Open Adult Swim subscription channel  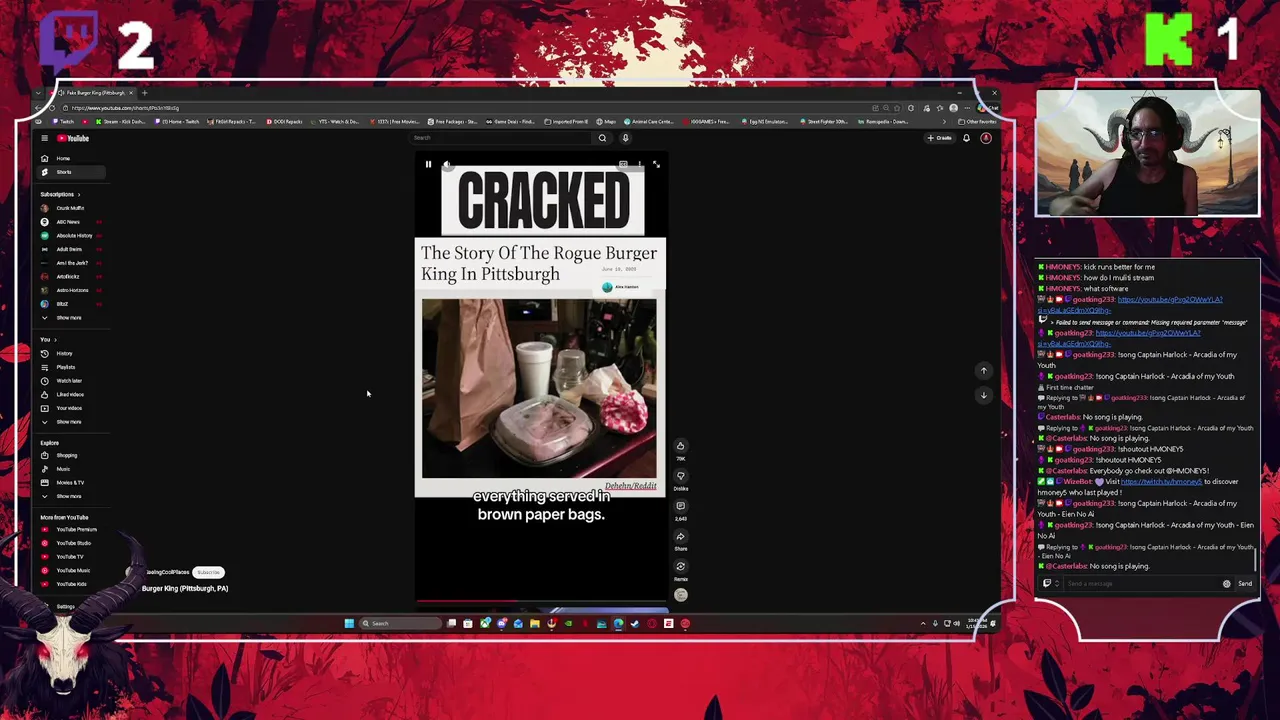coord(69,249)
